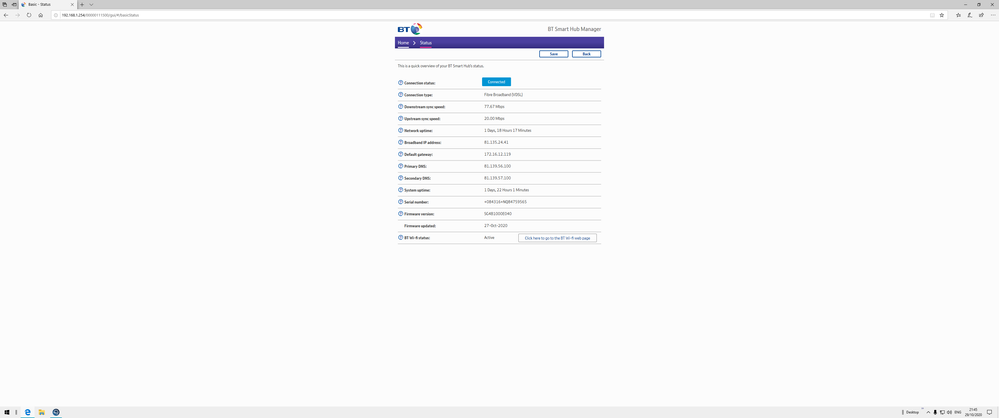Image resolution: width=999 pixels, height=418 pixels.
Task: Add page to favorites with star icon
Action: pos(942,15)
